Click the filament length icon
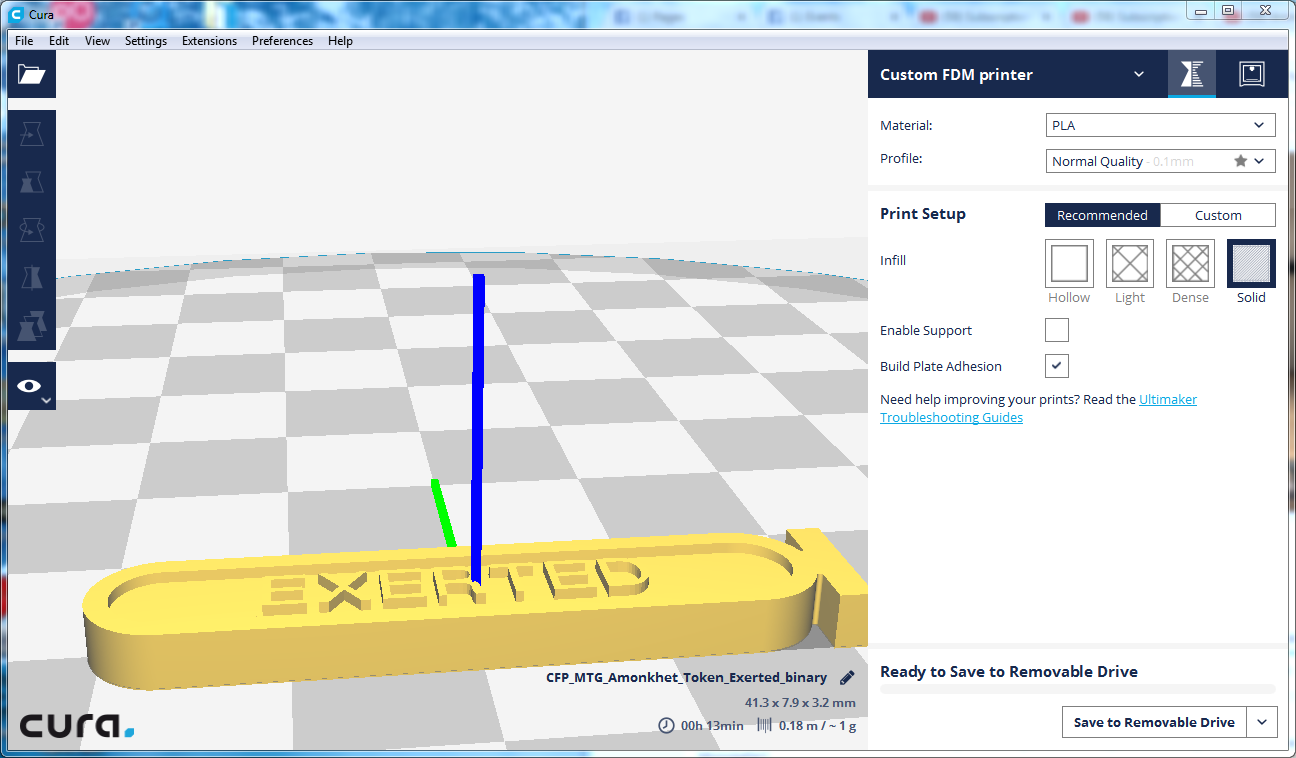1296x758 pixels. (765, 725)
